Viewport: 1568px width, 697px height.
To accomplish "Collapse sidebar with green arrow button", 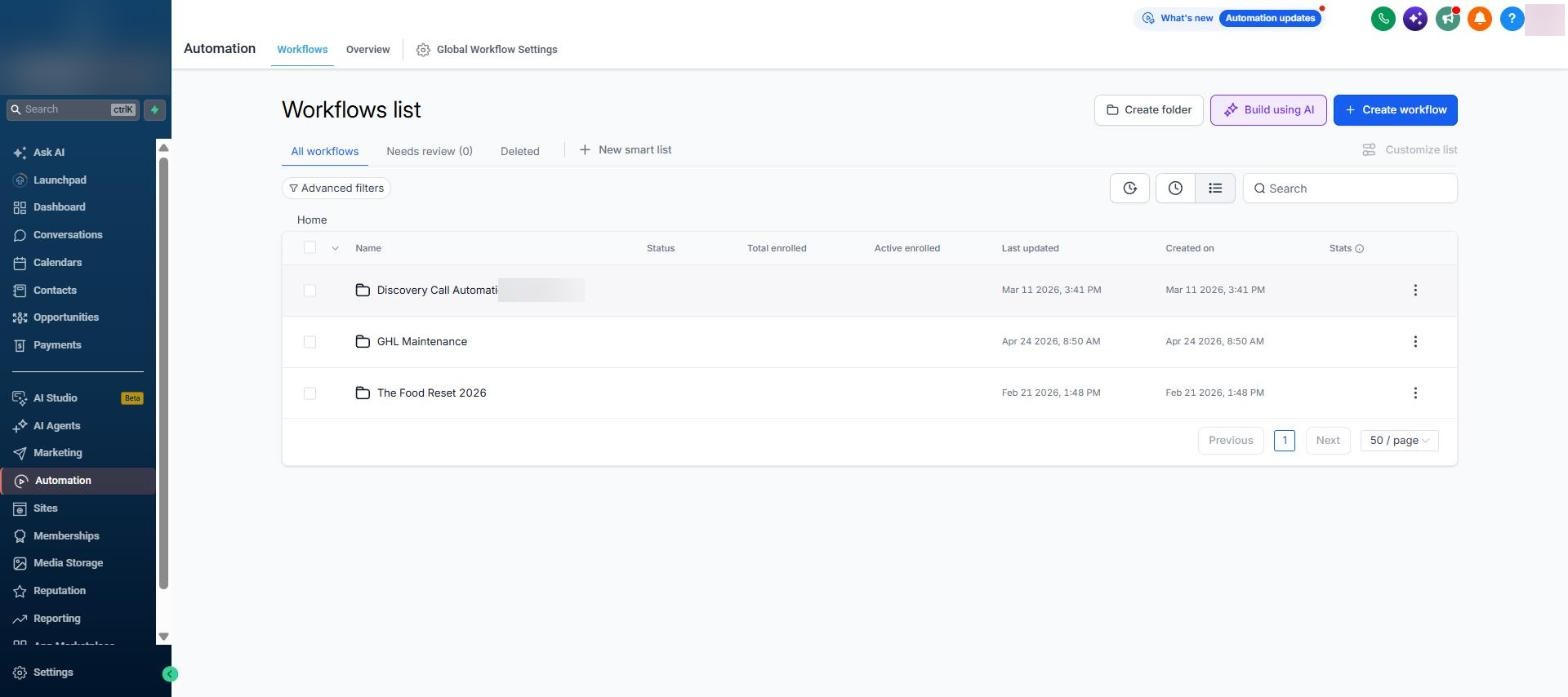I will point(170,674).
